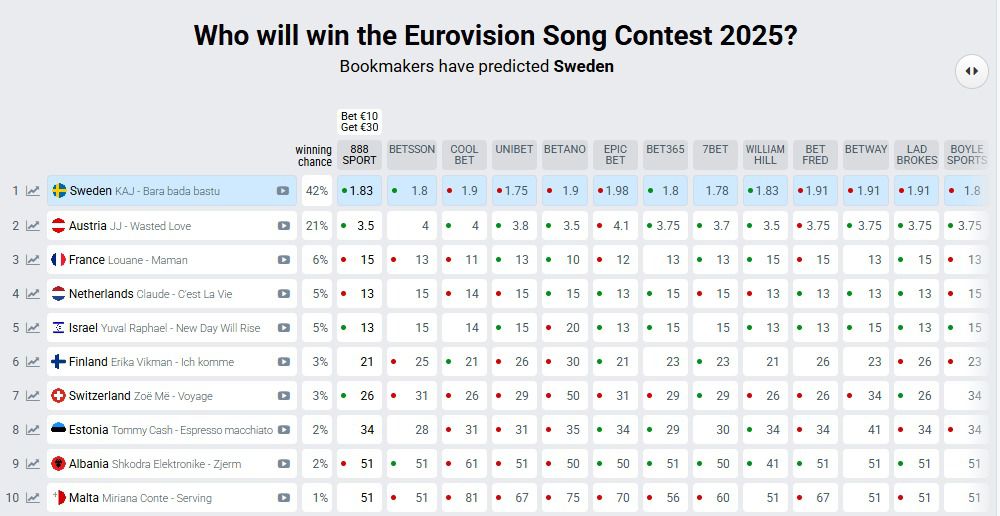
Task: Click Austria's 4.1 odds at Epic Bet
Action: coord(616,226)
